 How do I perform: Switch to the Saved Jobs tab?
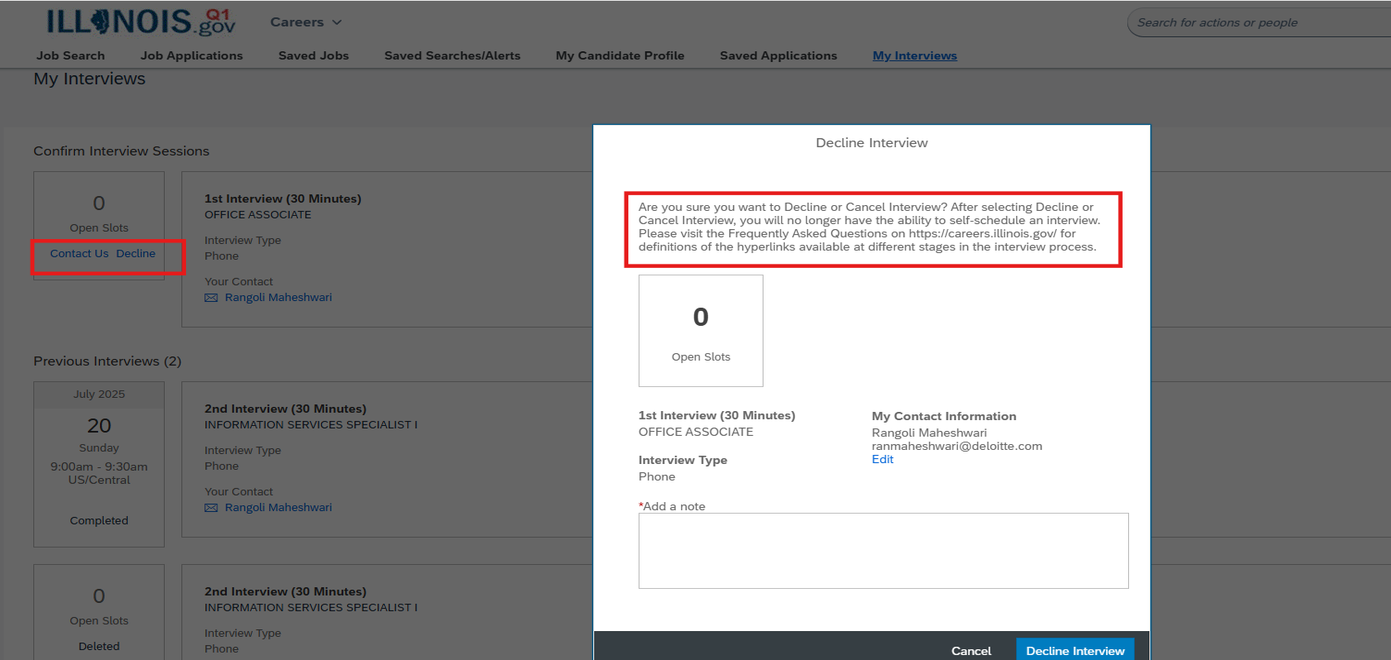(314, 56)
